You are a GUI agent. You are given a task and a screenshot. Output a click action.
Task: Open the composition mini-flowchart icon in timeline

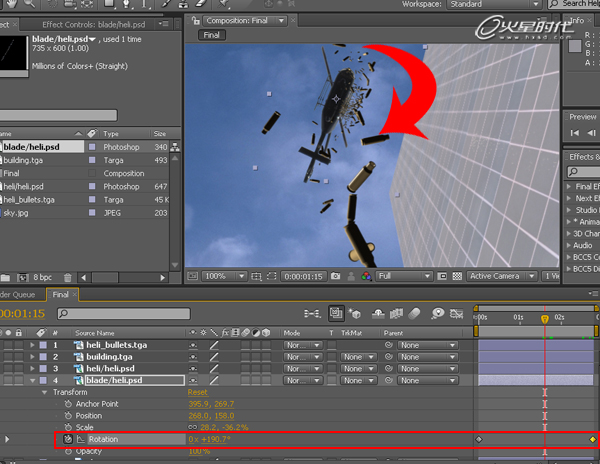coord(312,314)
